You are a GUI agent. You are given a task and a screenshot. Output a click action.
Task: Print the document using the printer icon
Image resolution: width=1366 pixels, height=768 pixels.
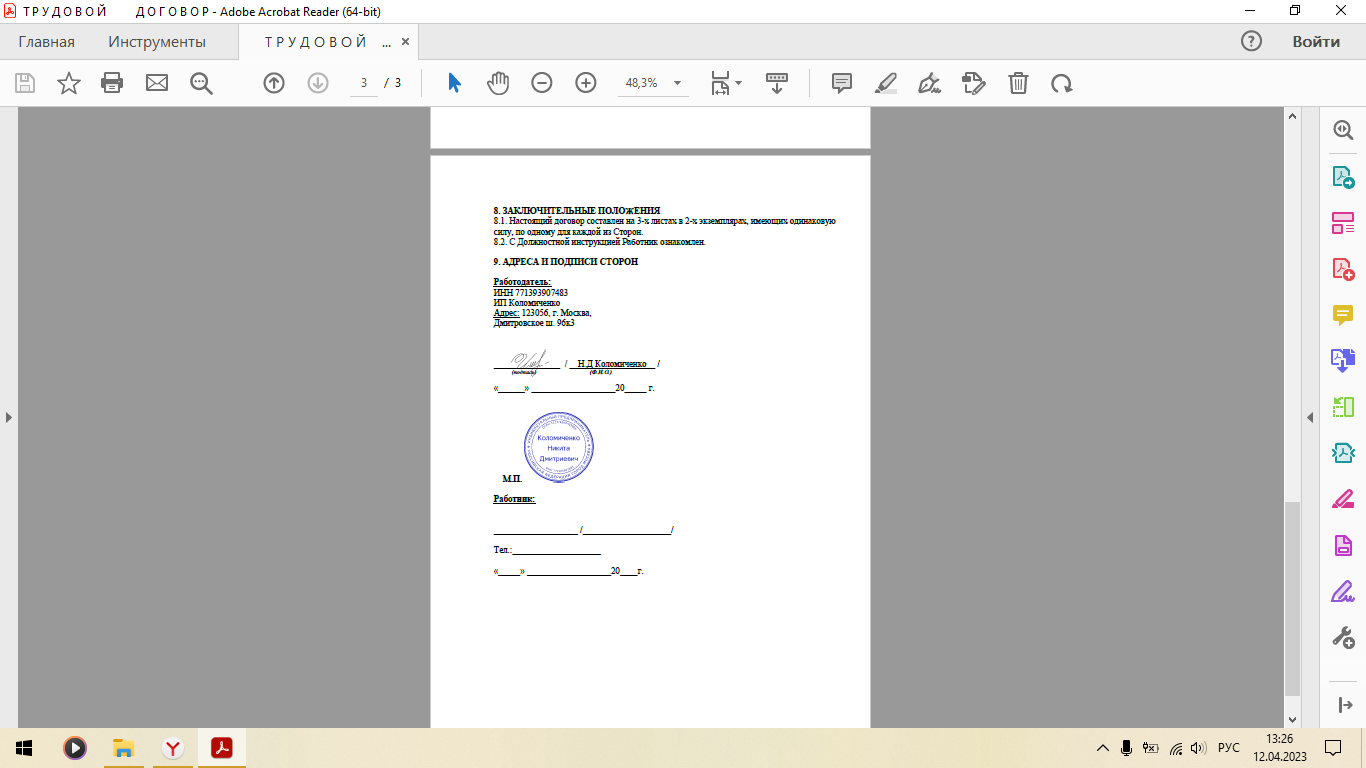coord(112,83)
